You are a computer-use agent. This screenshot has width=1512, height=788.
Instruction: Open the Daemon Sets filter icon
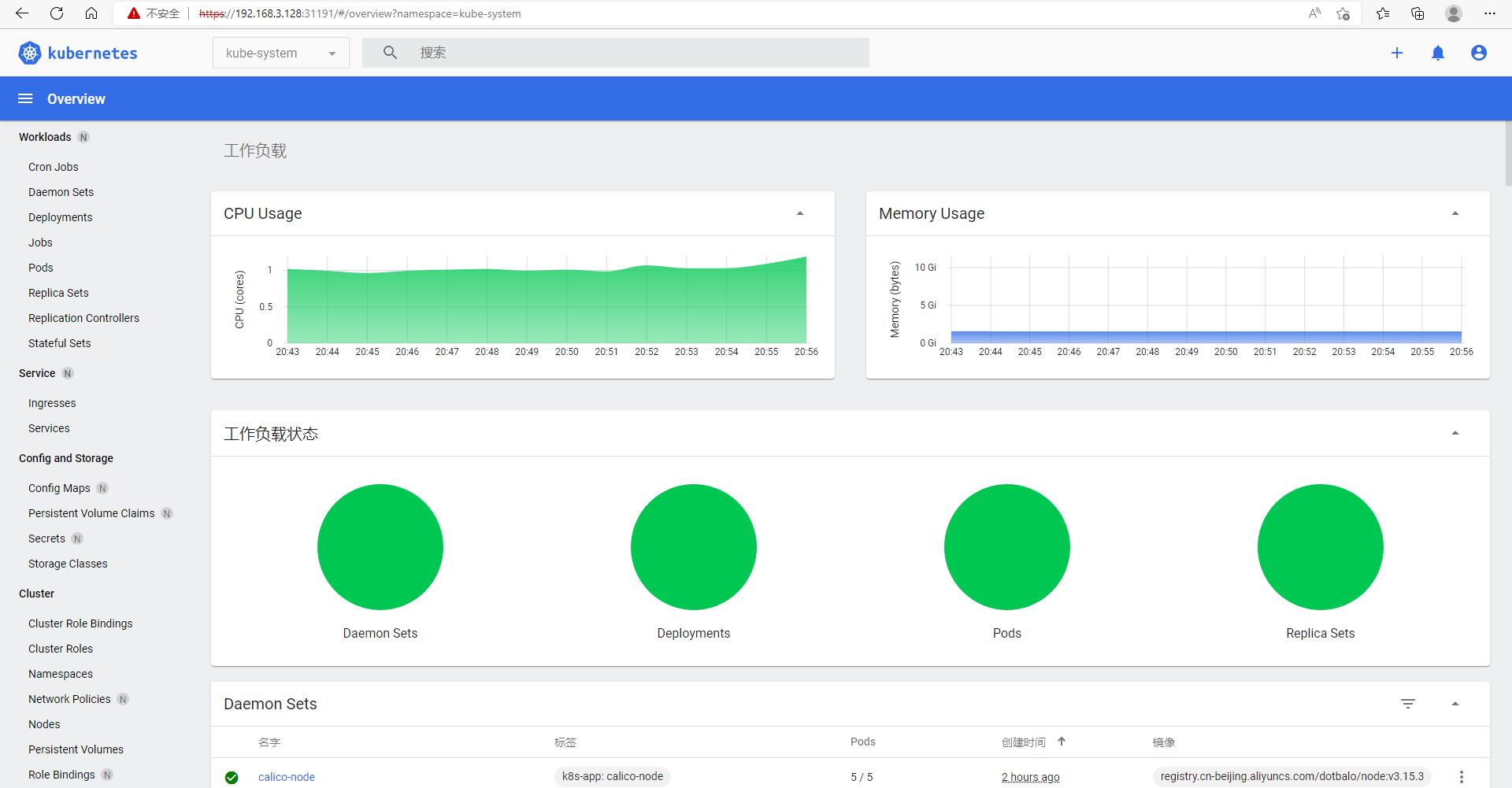(x=1408, y=704)
